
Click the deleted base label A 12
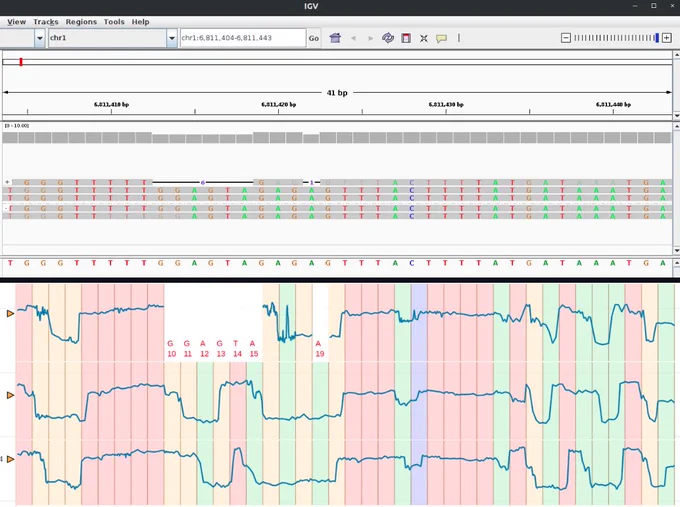click(204, 349)
